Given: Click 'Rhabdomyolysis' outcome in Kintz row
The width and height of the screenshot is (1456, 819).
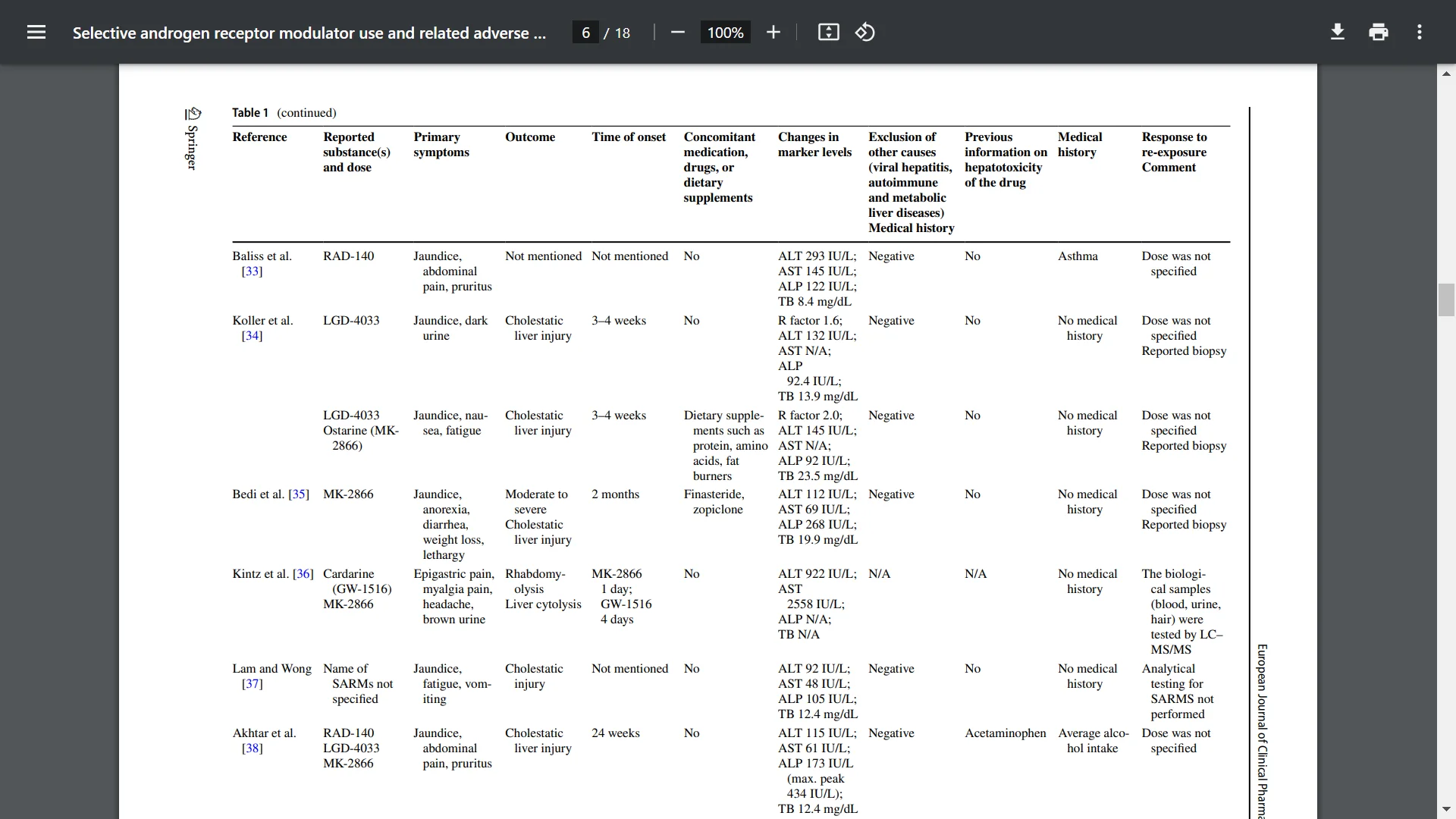Looking at the screenshot, I should point(535,582).
